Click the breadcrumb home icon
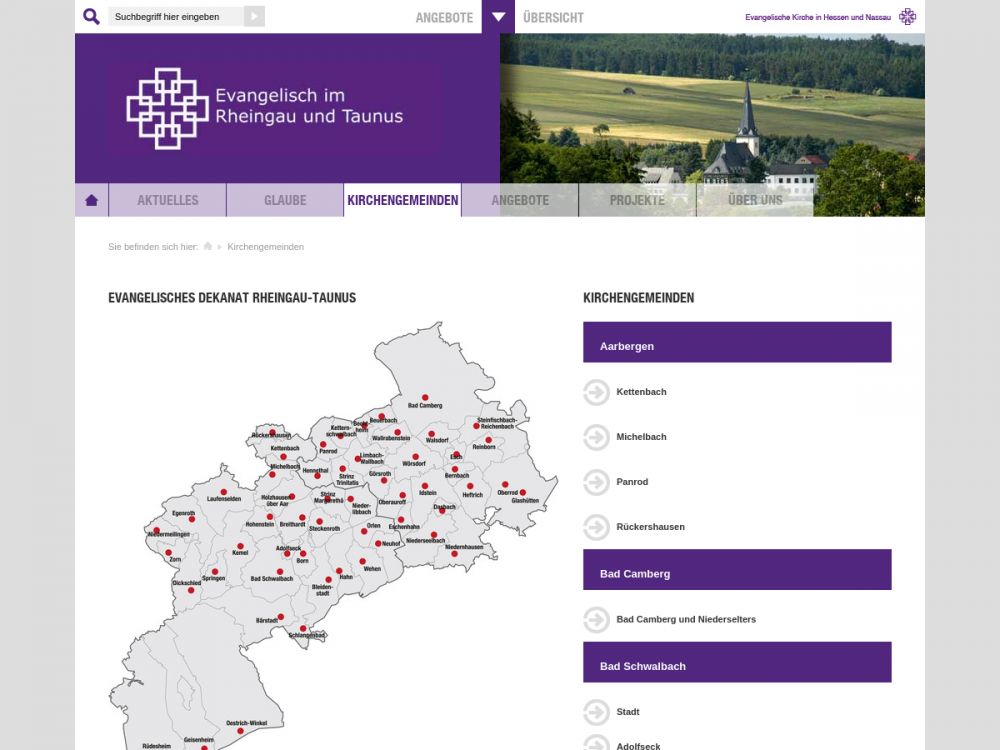The height and width of the screenshot is (750, 1000). pyautogui.click(x=208, y=247)
